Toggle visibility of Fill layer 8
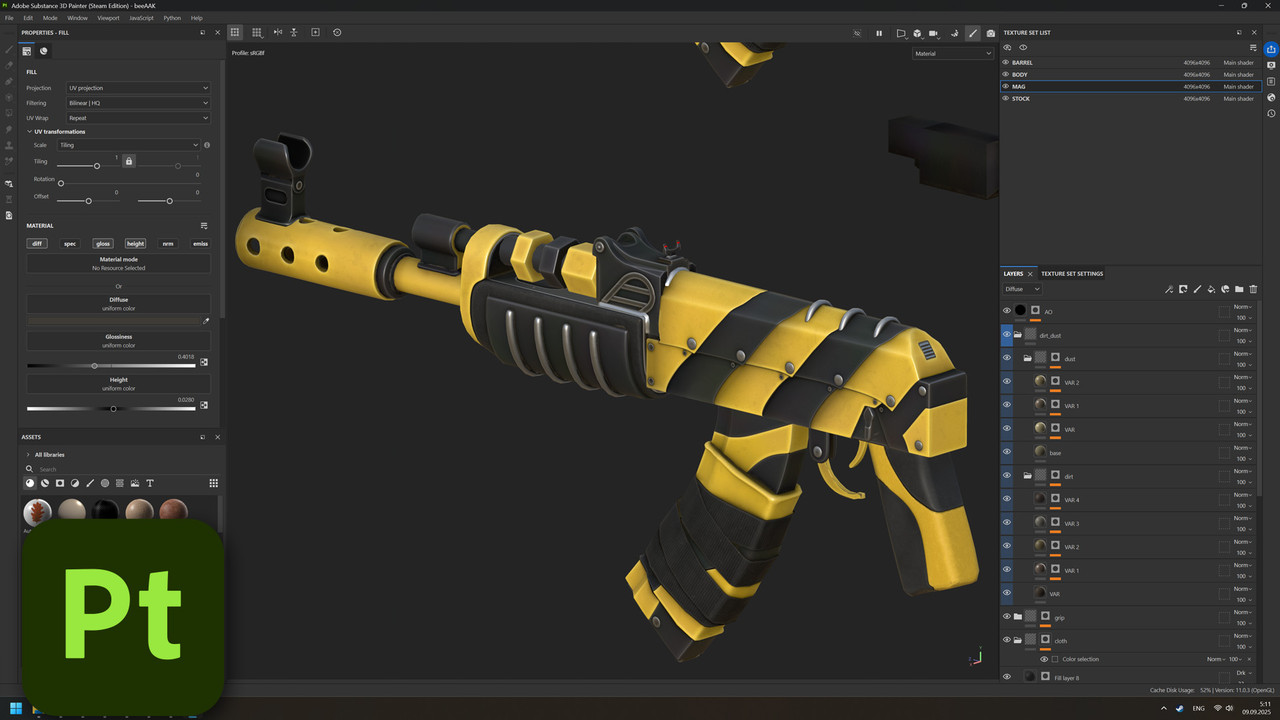The width and height of the screenshot is (1280, 720). pyautogui.click(x=1007, y=677)
